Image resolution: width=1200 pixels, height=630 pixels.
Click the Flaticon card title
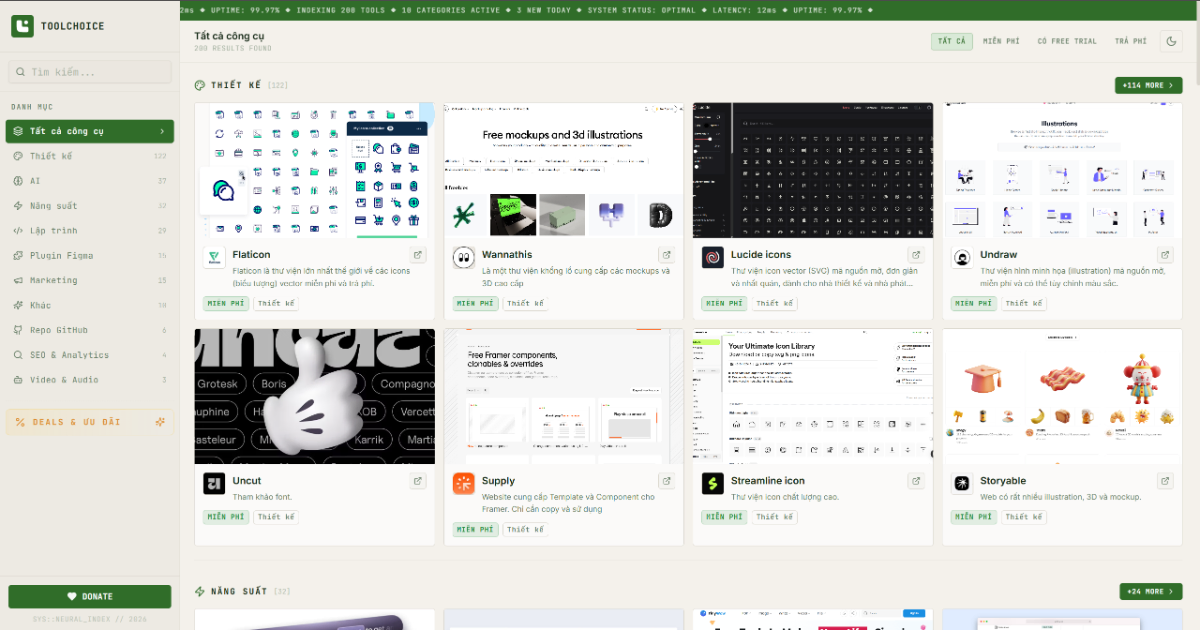pos(251,255)
